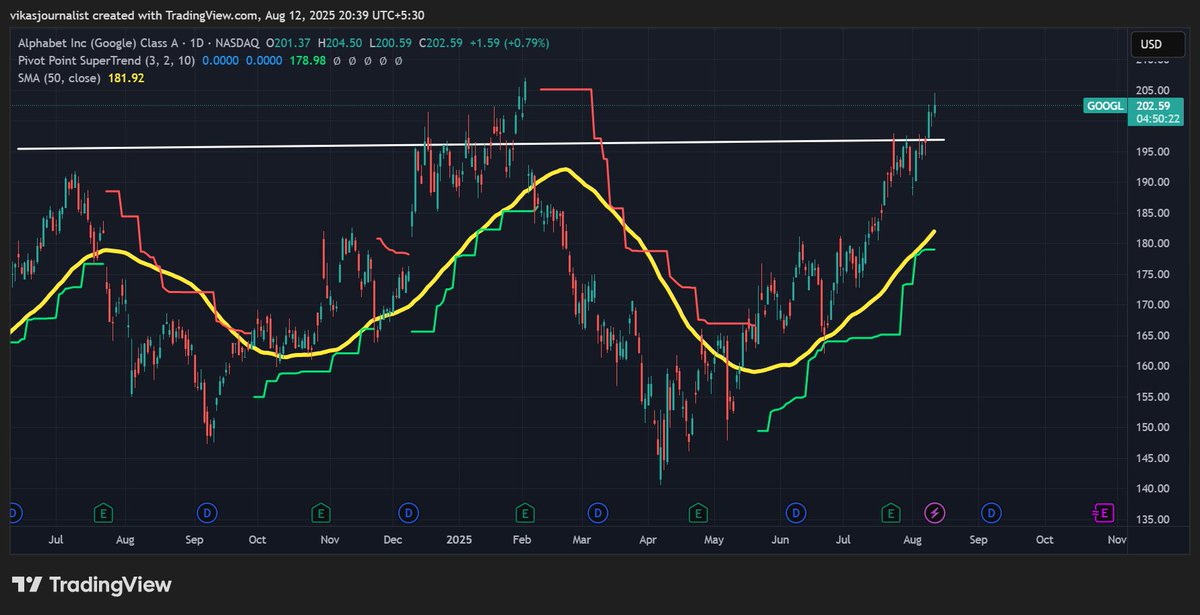Image resolution: width=1200 pixels, height=615 pixels.
Task: Open the dividend marker above Mar label
Action: pos(597,513)
